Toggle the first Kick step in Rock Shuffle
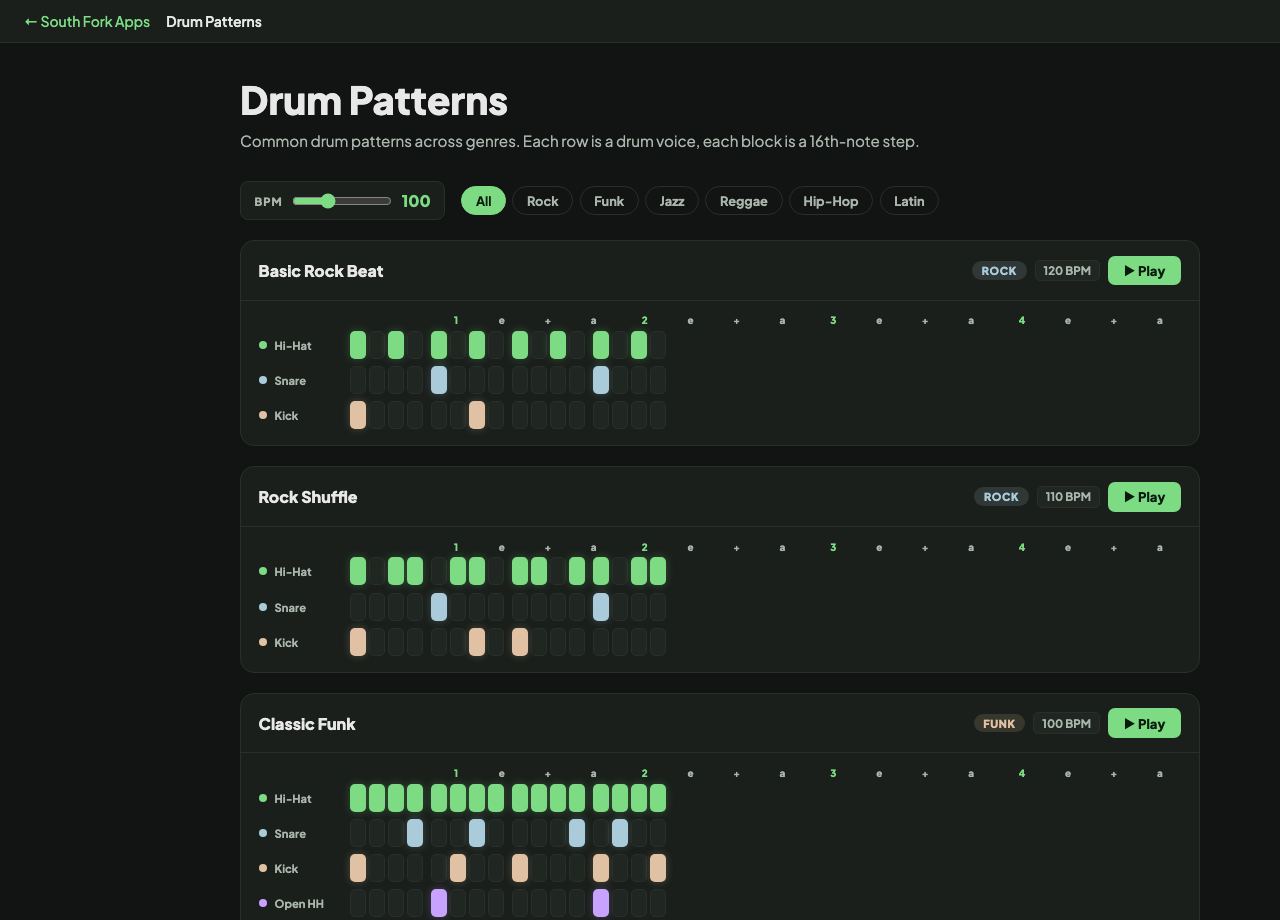Screen dimensions: 1280x920 click(358, 642)
